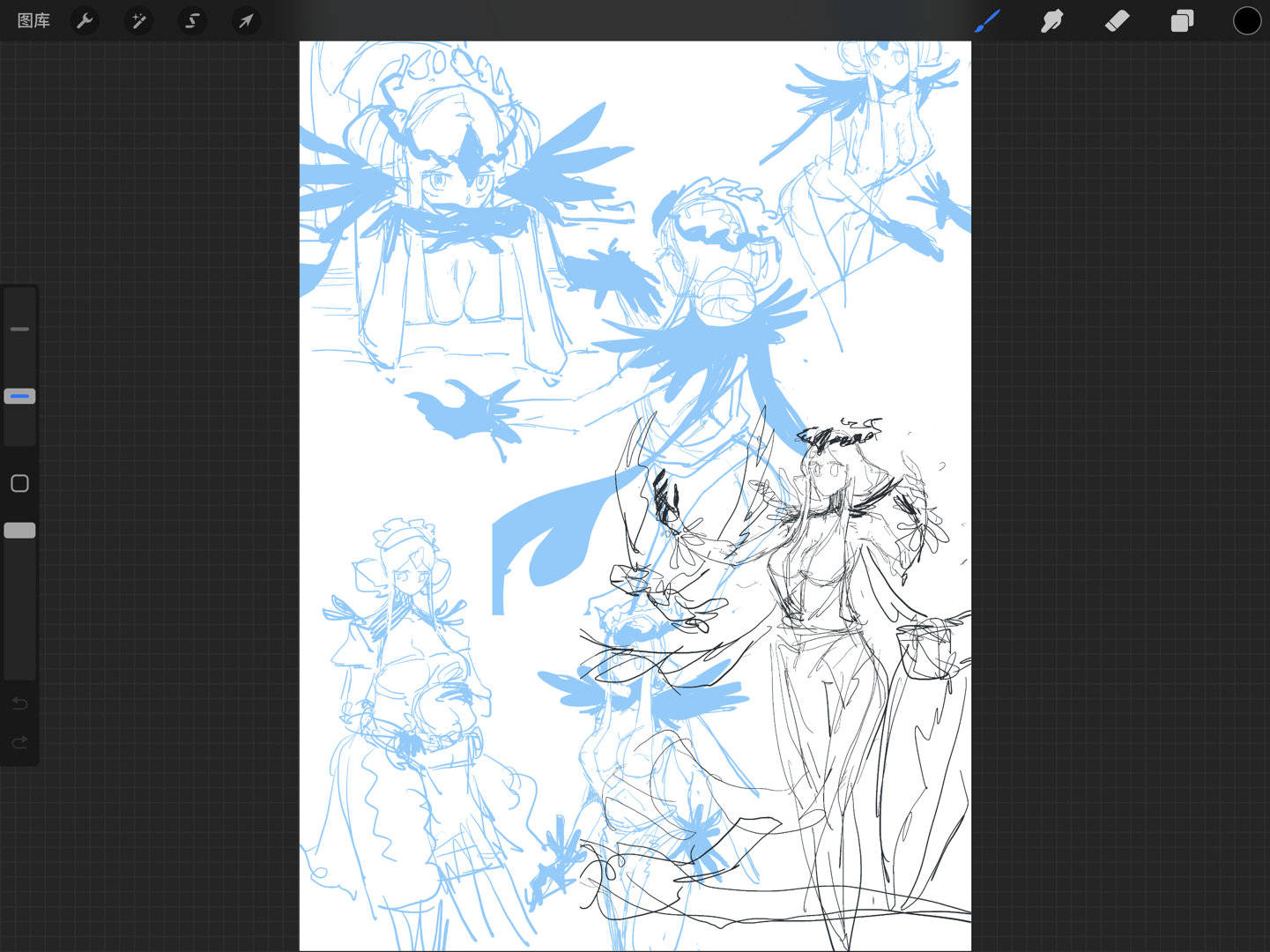
Task: Activate the Selection tool
Action: pos(192,20)
